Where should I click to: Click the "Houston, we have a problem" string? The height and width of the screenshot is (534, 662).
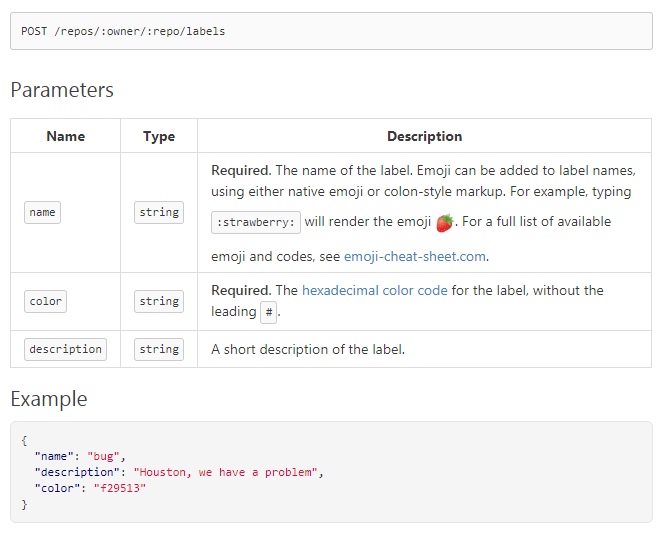pyautogui.click(x=225, y=472)
